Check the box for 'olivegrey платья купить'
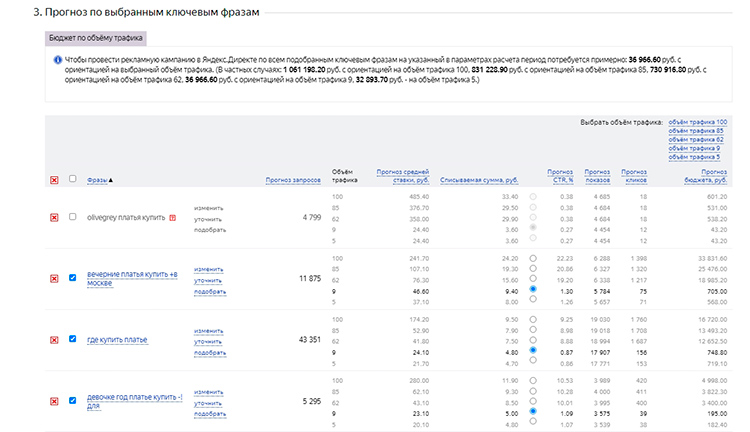Screen dimensions: 750x432 [72, 217]
